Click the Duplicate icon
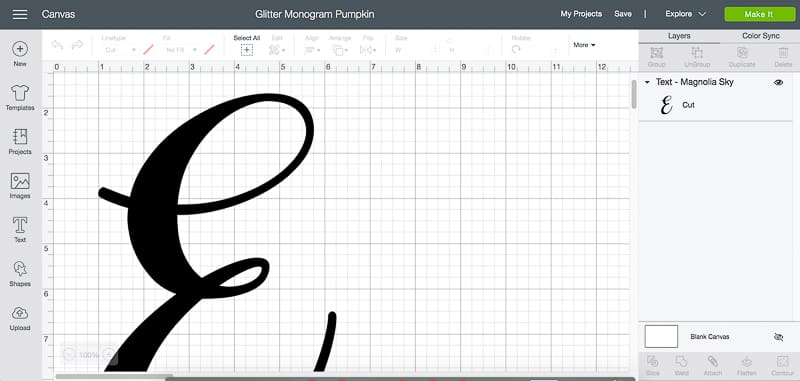 click(x=742, y=53)
